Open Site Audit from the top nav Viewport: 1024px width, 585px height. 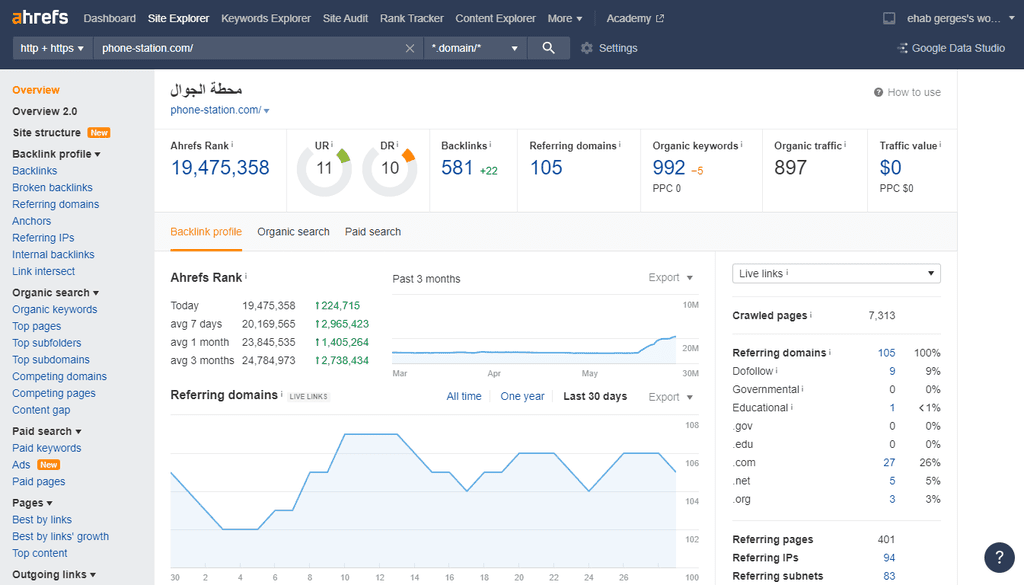pyautogui.click(x=345, y=18)
